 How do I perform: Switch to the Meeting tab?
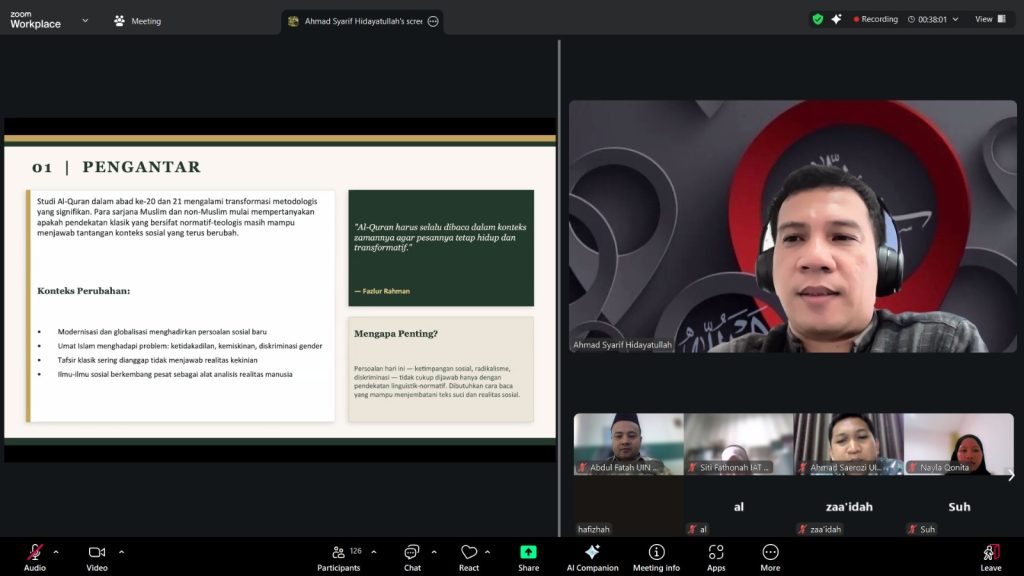pos(138,21)
